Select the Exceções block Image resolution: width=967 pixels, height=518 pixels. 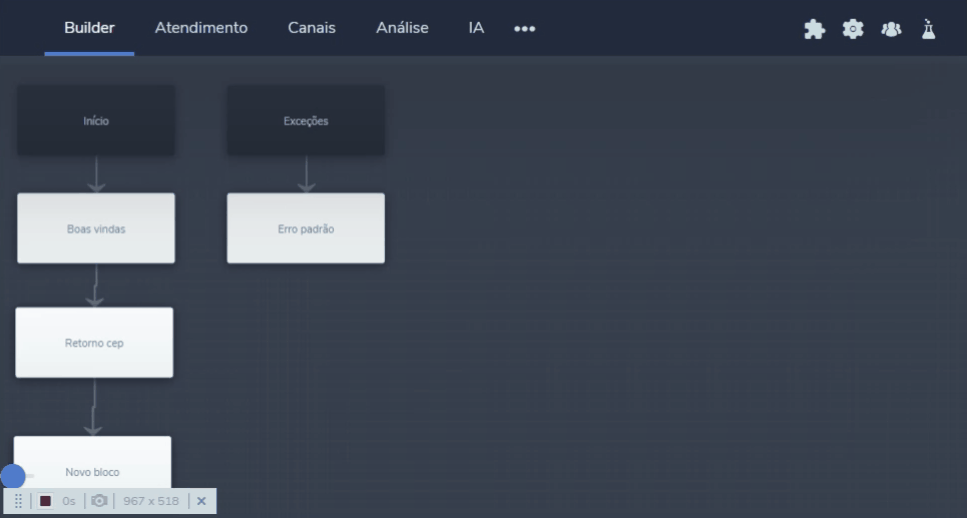pyautogui.click(x=305, y=121)
